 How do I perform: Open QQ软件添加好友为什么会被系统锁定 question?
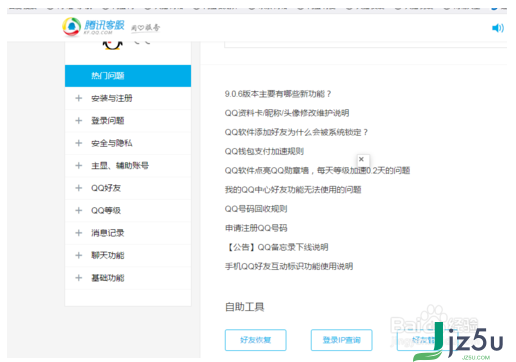(296, 132)
